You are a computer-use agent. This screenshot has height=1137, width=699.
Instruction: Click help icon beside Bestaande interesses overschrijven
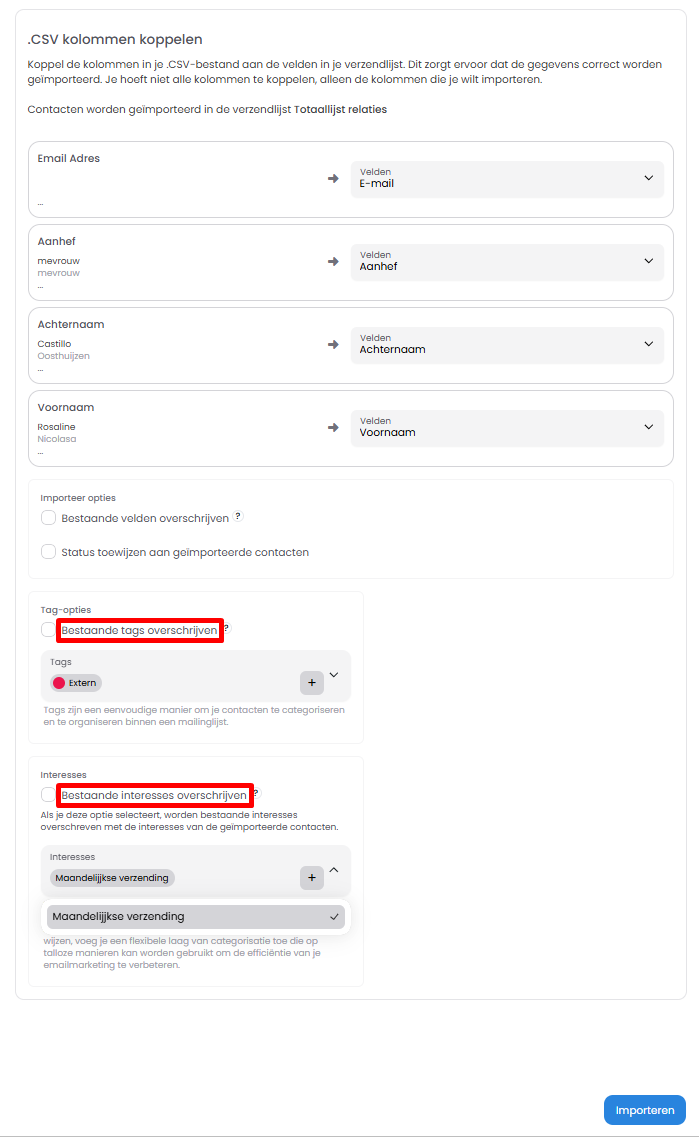coord(256,794)
